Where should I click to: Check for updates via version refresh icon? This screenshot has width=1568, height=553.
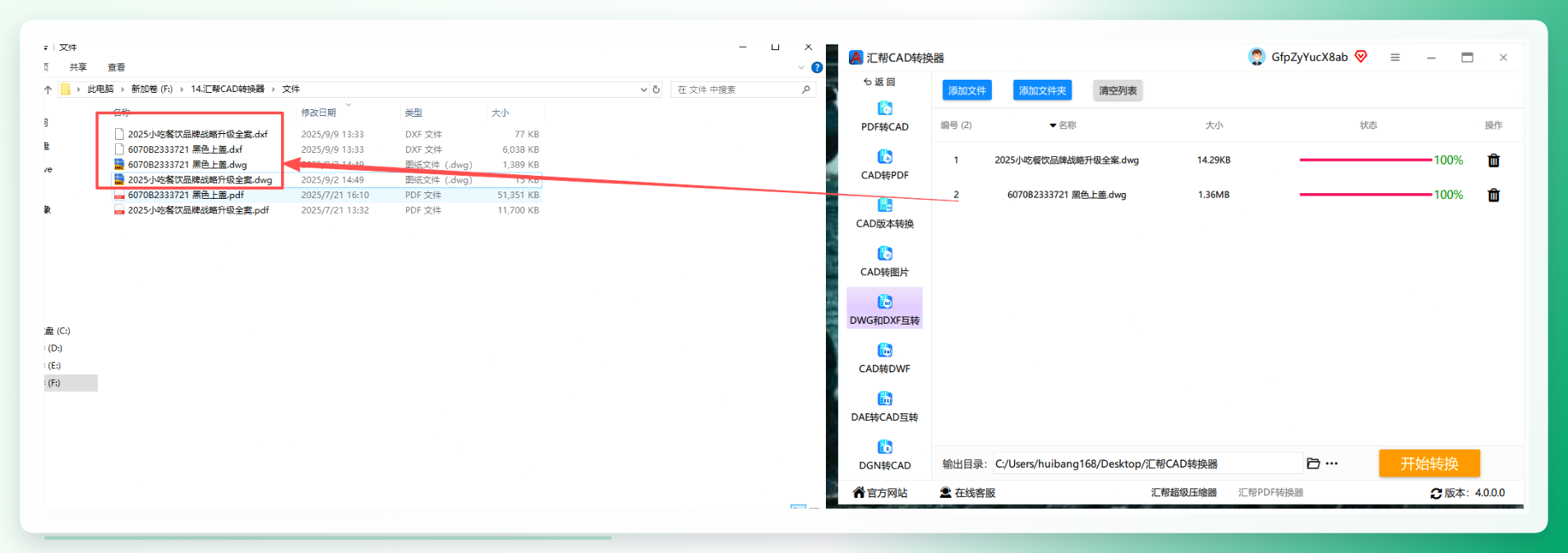pos(1436,493)
